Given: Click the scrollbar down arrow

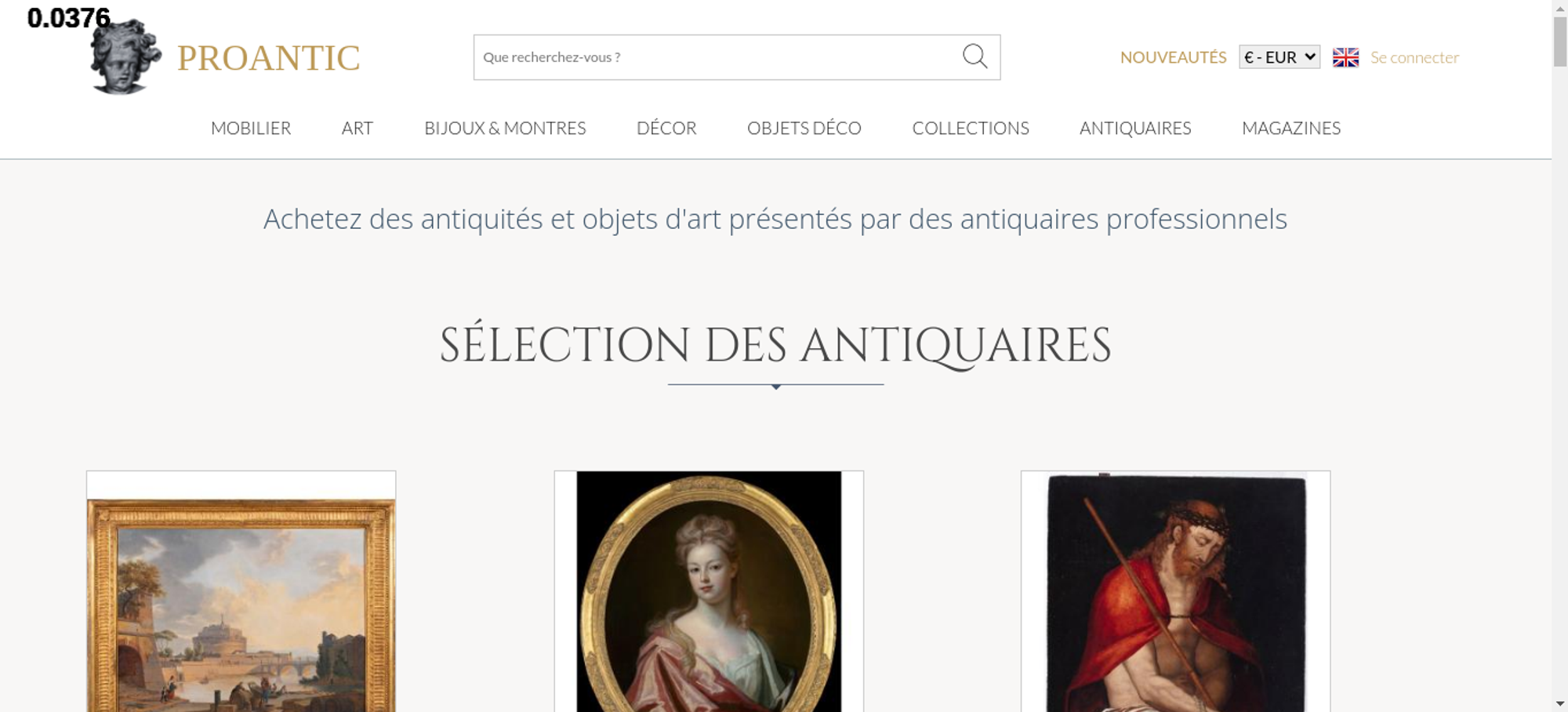Looking at the screenshot, I should pyautogui.click(x=1559, y=703).
